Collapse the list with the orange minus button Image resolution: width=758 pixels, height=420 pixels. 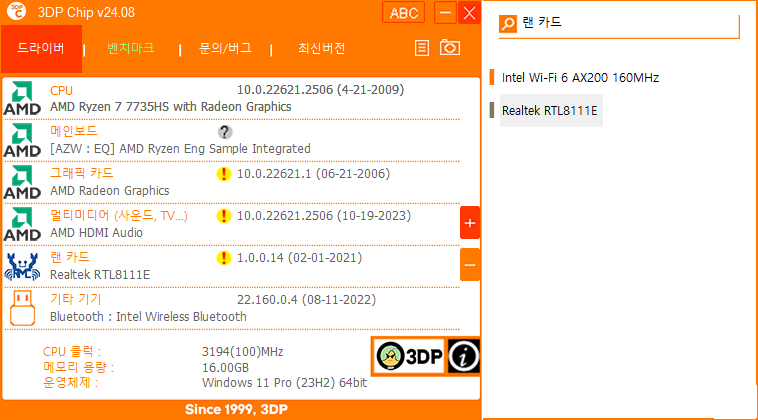click(x=470, y=265)
